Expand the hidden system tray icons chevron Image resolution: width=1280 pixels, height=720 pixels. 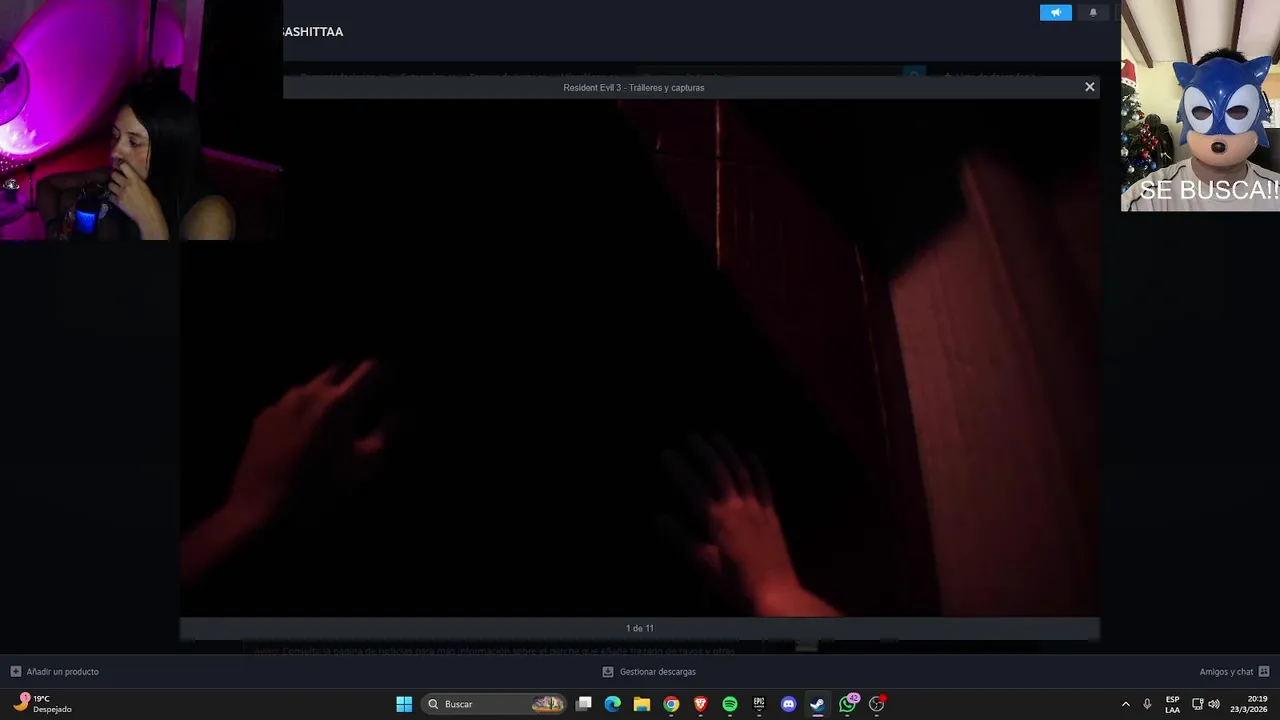[x=1126, y=704]
